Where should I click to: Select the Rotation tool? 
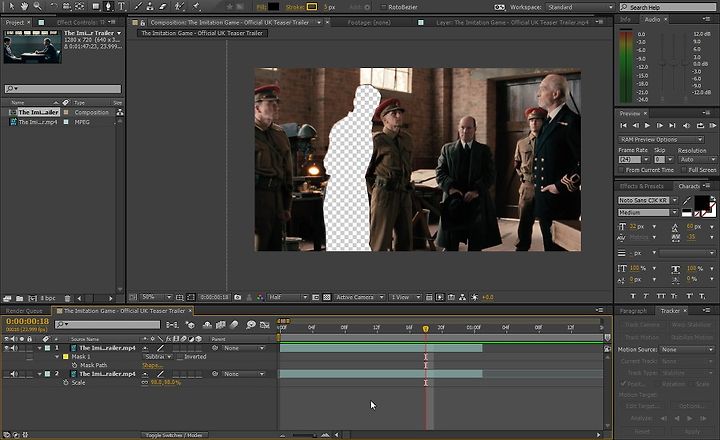pyautogui.click(x=54, y=6)
